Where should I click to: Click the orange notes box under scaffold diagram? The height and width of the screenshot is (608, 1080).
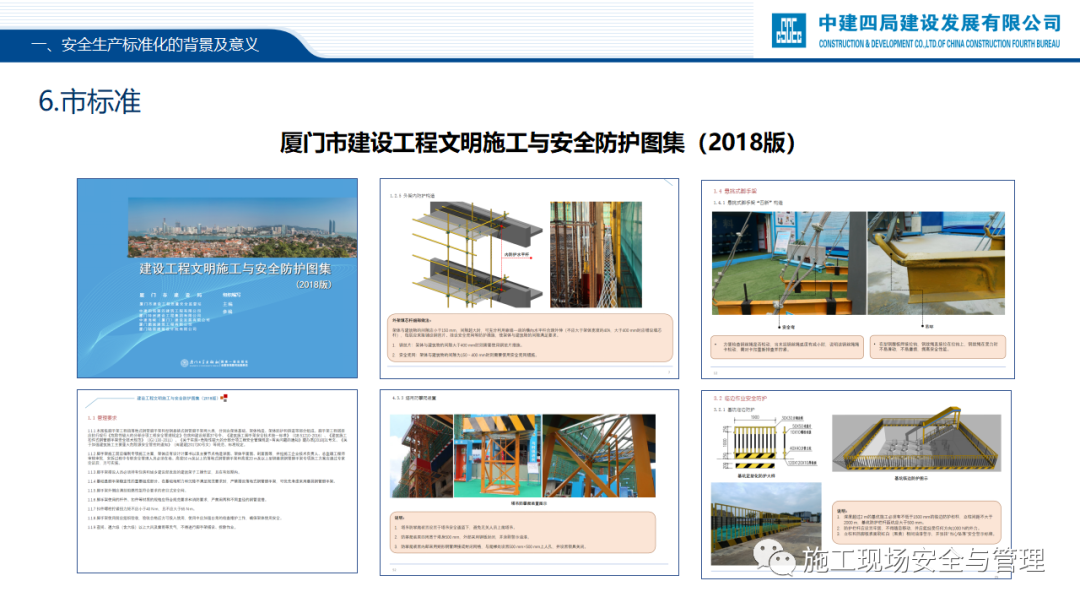tap(530, 337)
